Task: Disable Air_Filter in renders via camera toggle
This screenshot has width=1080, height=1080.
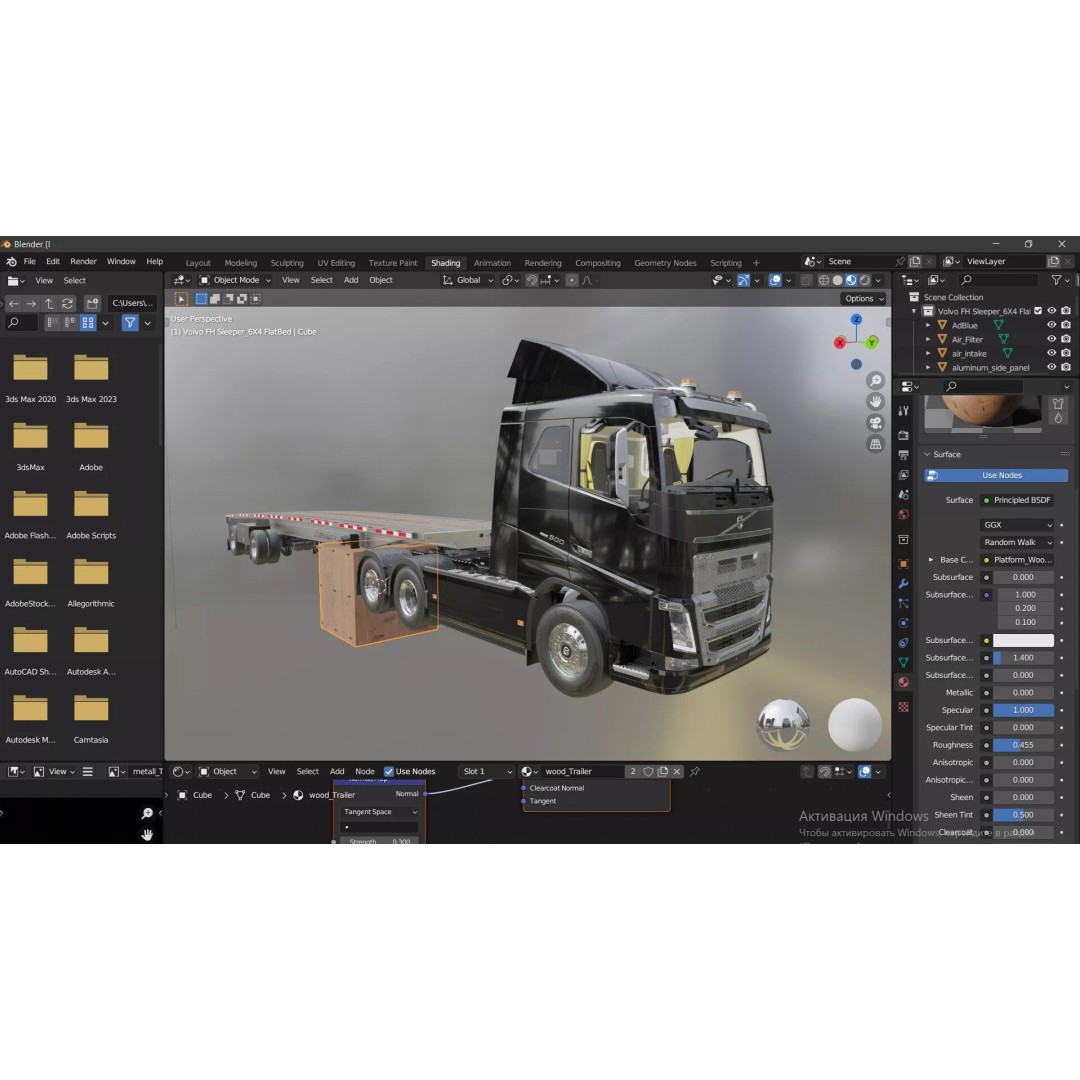Action: coord(1066,339)
